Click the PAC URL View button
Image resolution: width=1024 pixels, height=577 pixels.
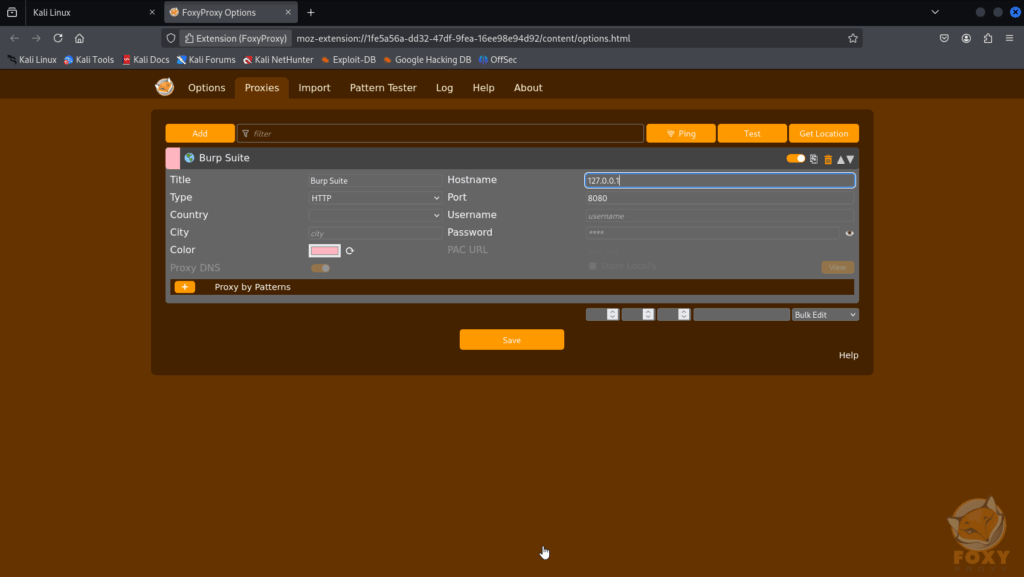click(x=837, y=268)
